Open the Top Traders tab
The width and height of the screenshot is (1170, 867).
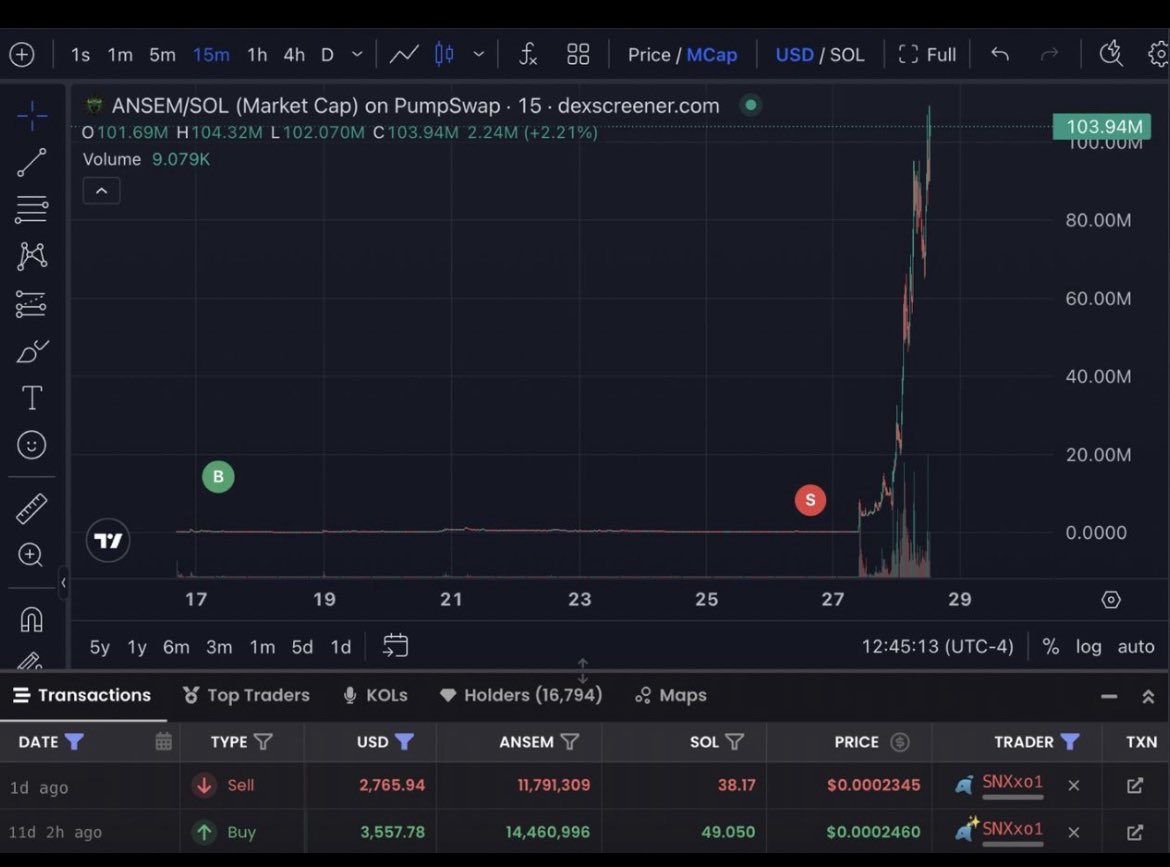tap(246, 695)
